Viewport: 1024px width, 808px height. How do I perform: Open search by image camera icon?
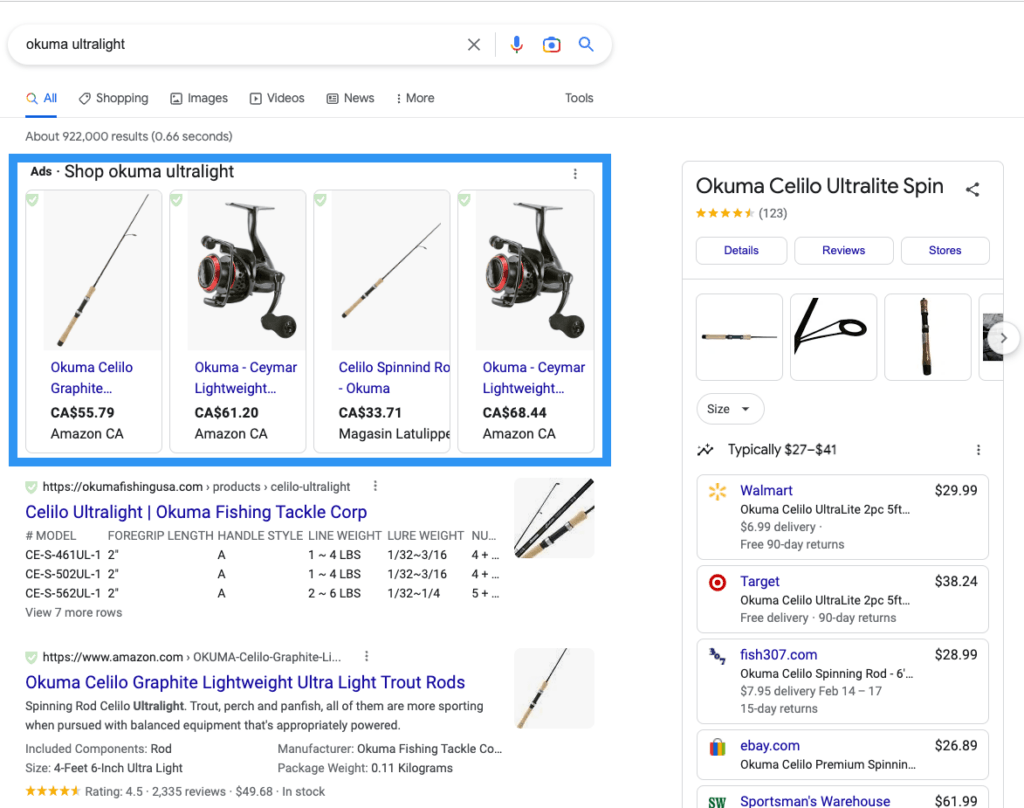point(551,44)
